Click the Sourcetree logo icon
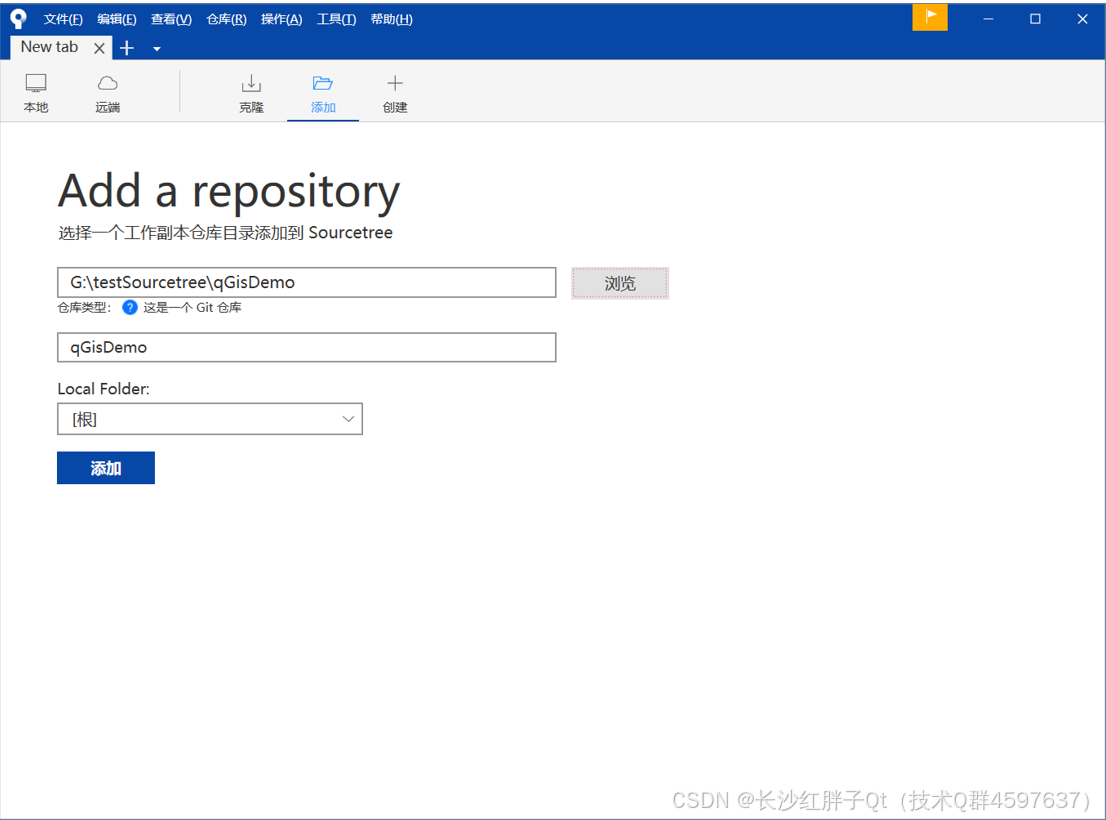 tap(18, 19)
